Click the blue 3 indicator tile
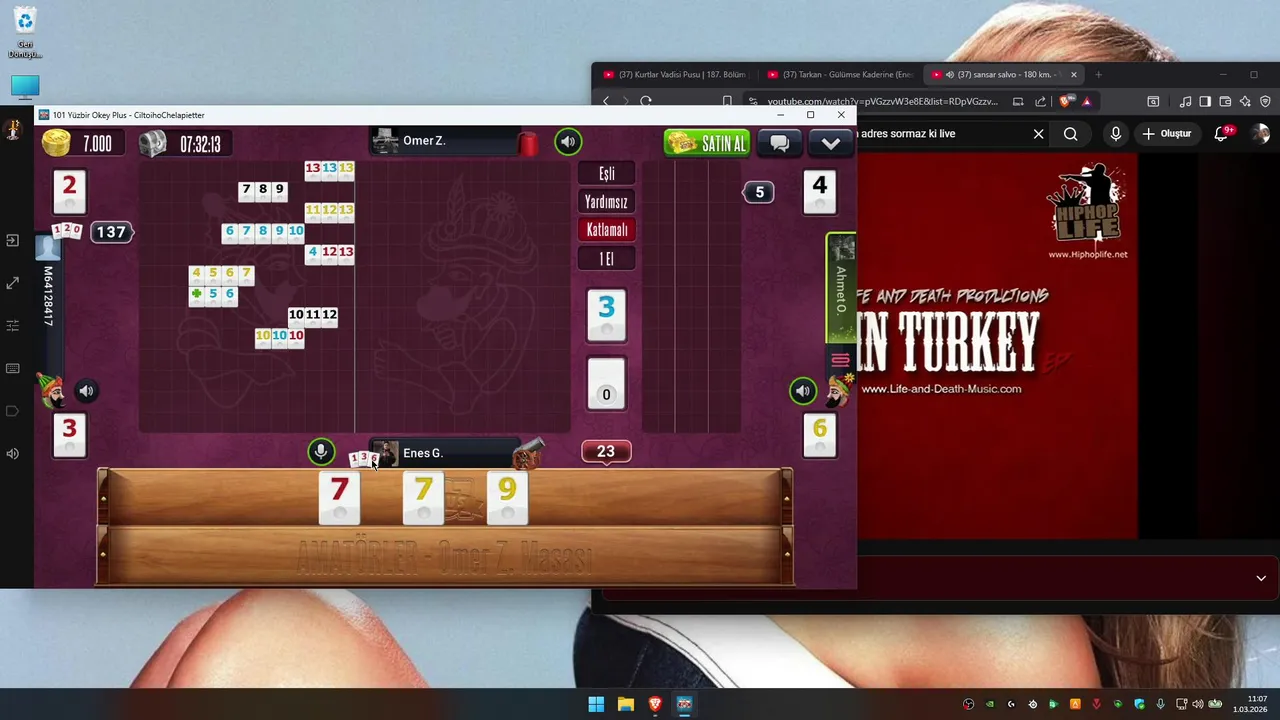 click(606, 315)
